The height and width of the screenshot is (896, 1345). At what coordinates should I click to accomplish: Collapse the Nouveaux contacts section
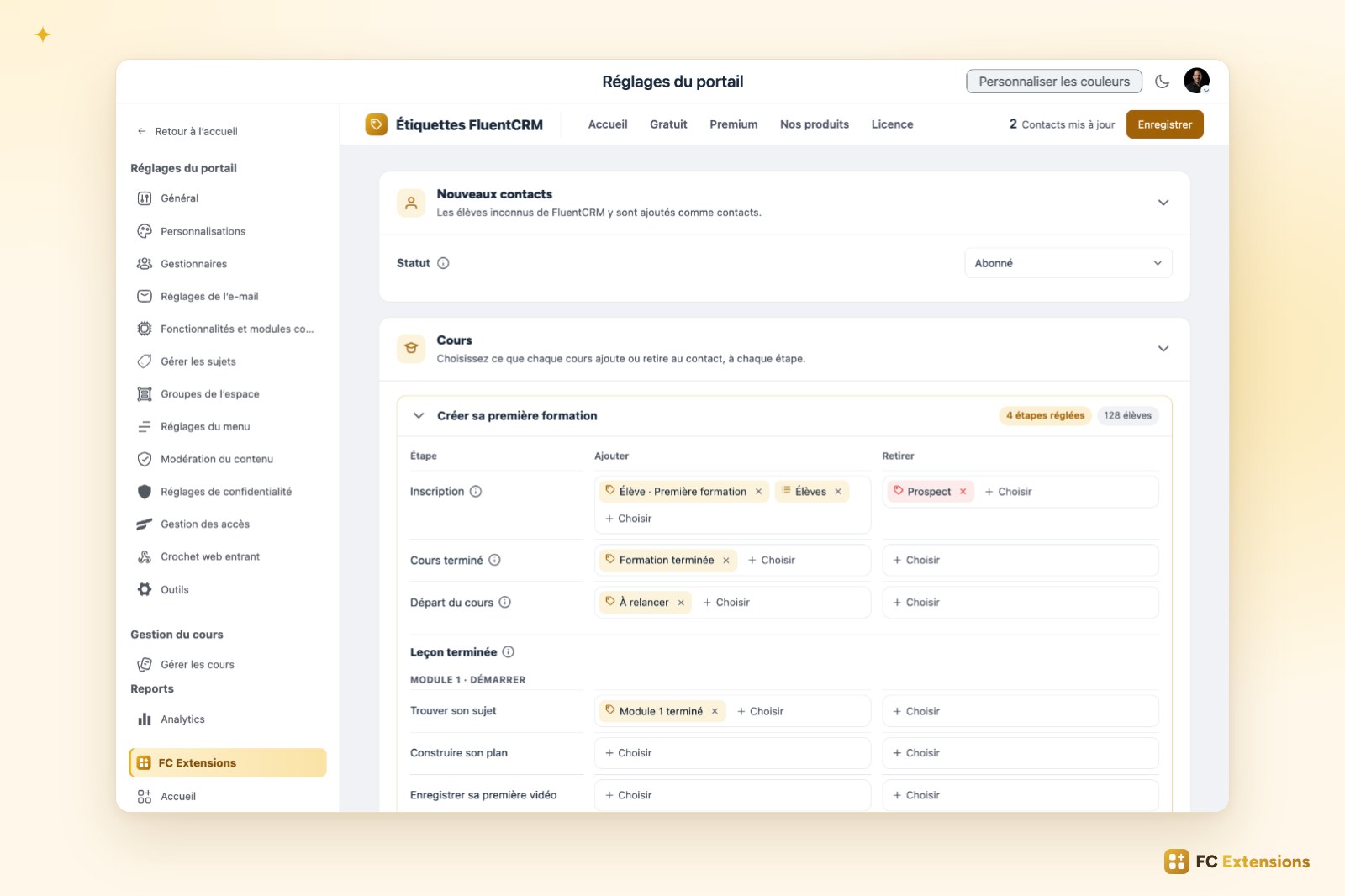coord(1163,203)
